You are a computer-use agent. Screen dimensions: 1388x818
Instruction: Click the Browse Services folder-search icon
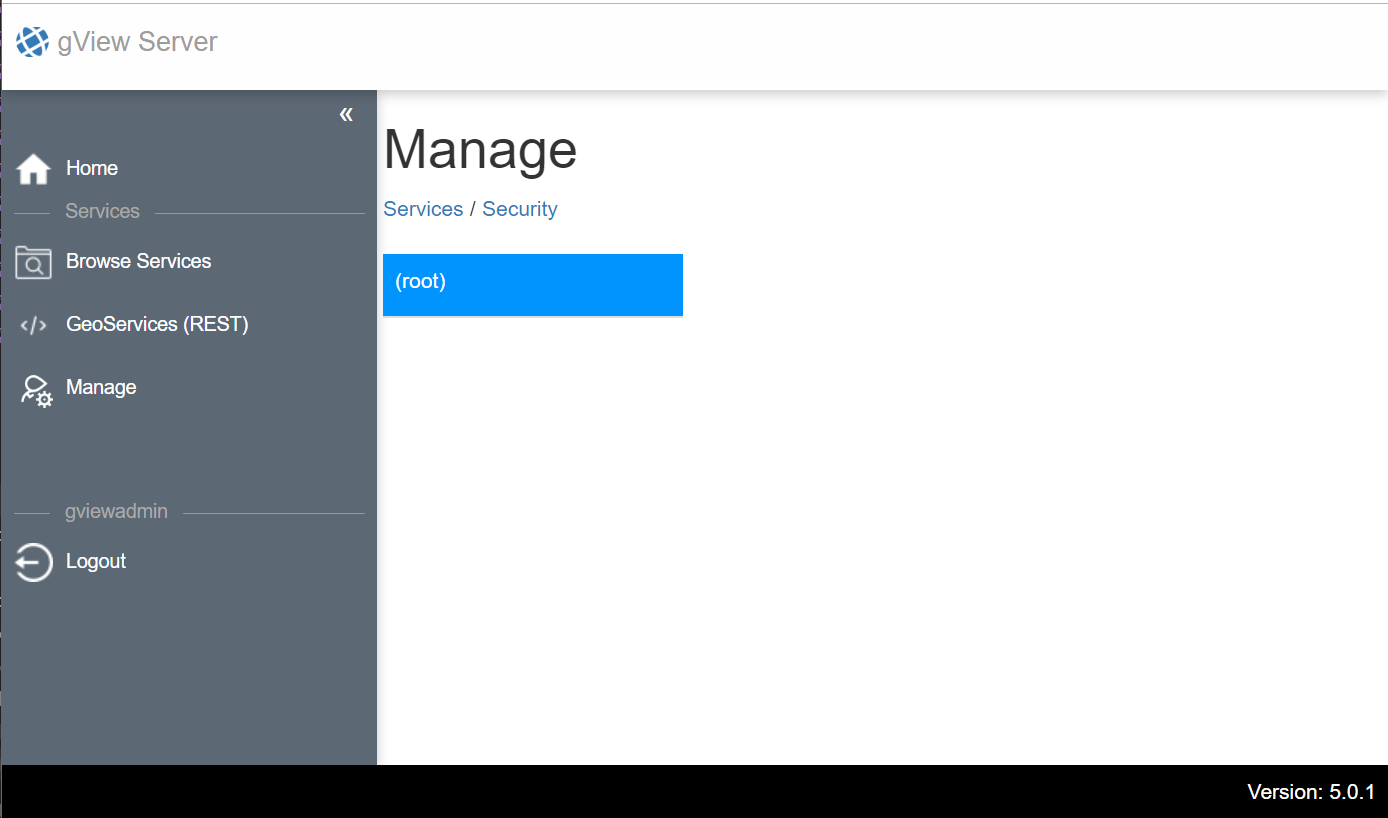coord(34,262)
